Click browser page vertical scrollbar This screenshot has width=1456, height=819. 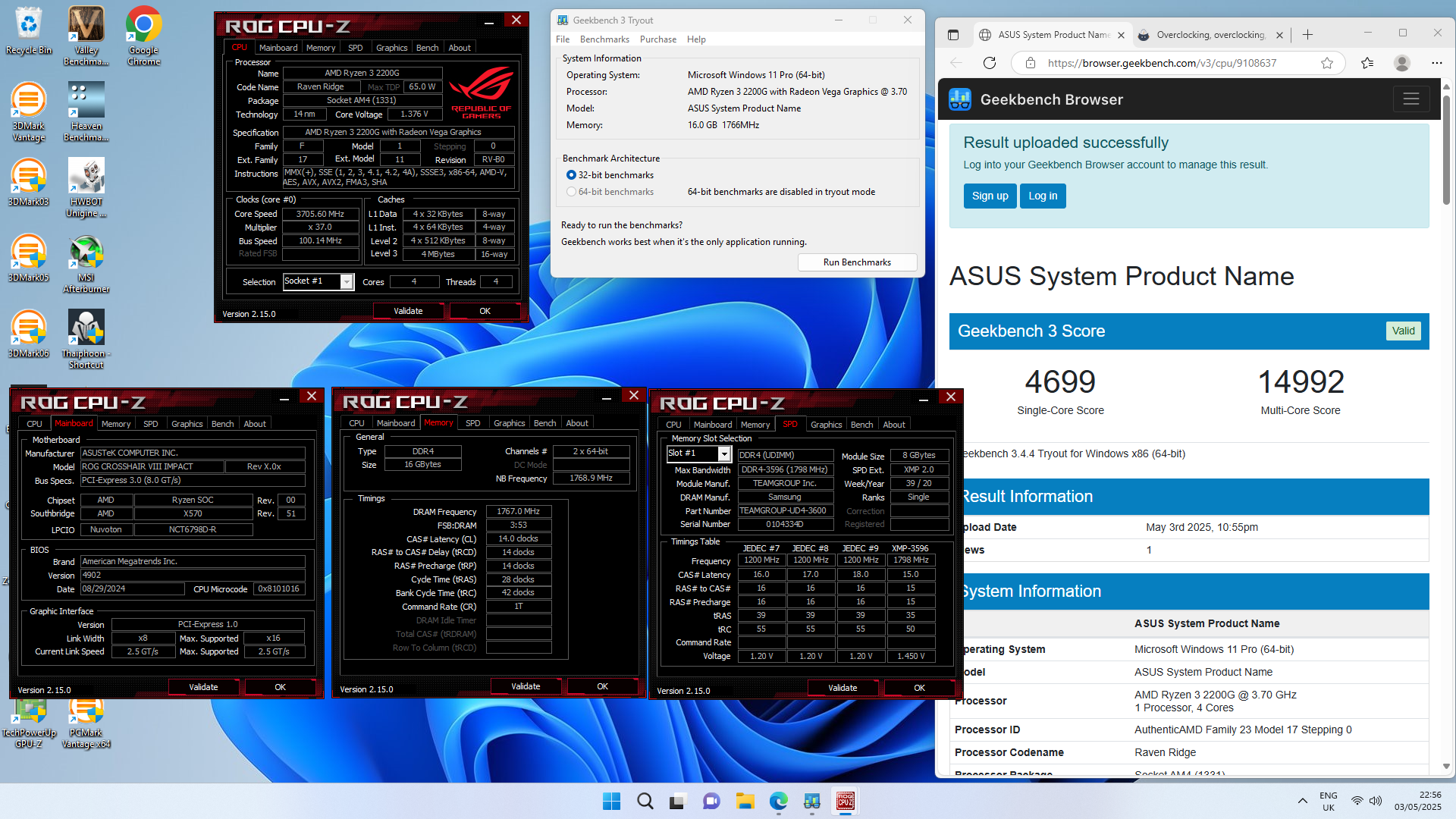pos(1447,152)
